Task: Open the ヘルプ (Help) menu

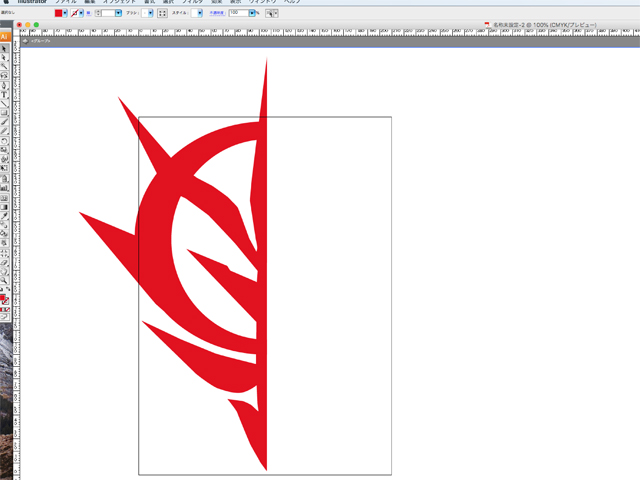Action: [292, 2]
